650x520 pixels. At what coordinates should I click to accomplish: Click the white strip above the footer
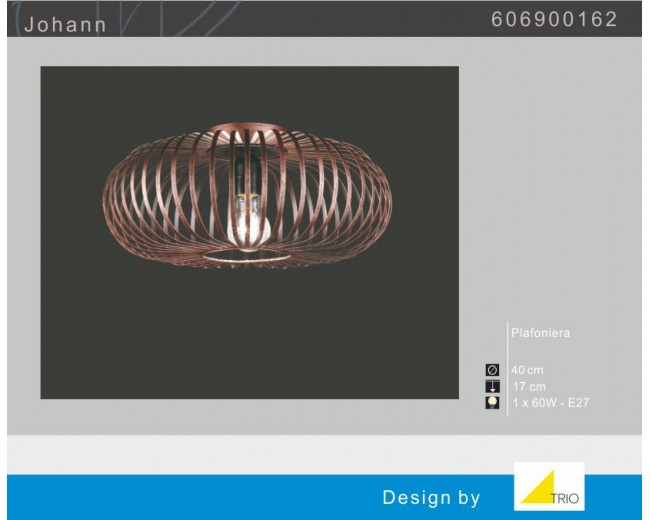pyautogui.click(x=324, y=455)
